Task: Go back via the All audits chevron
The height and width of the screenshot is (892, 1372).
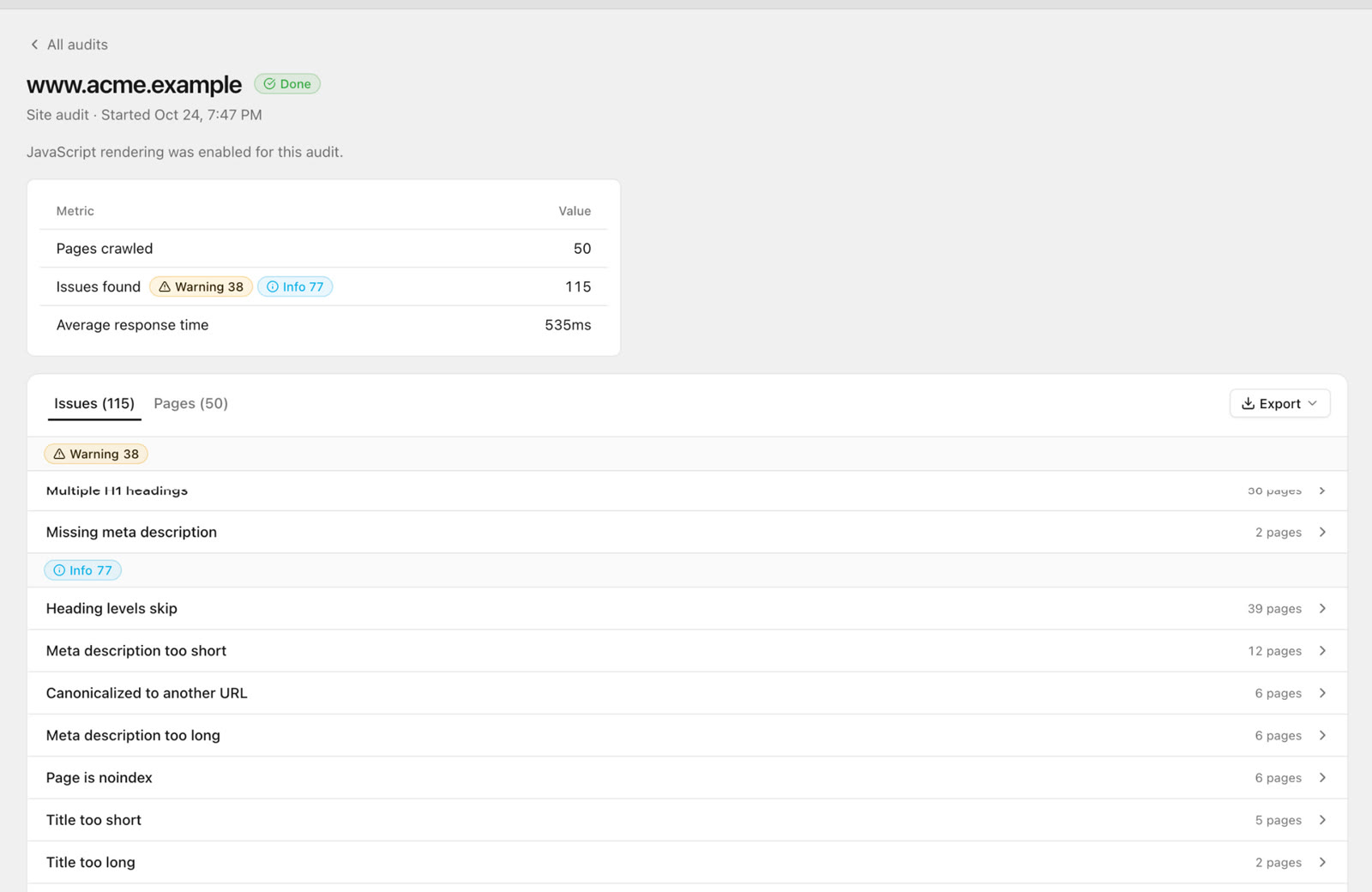Action: click(x=34, y=45)
